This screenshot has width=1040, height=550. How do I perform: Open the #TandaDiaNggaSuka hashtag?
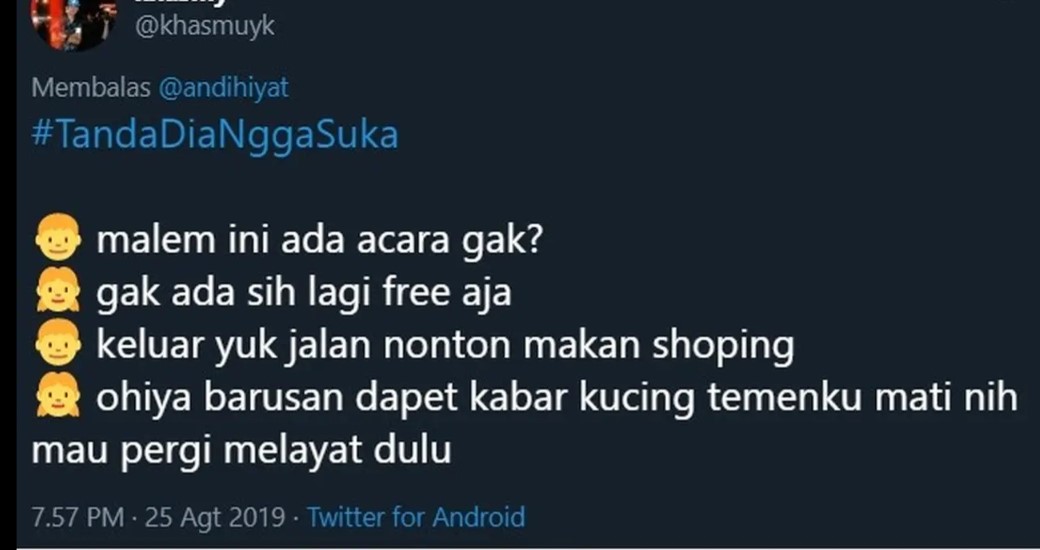coord(215,135)
